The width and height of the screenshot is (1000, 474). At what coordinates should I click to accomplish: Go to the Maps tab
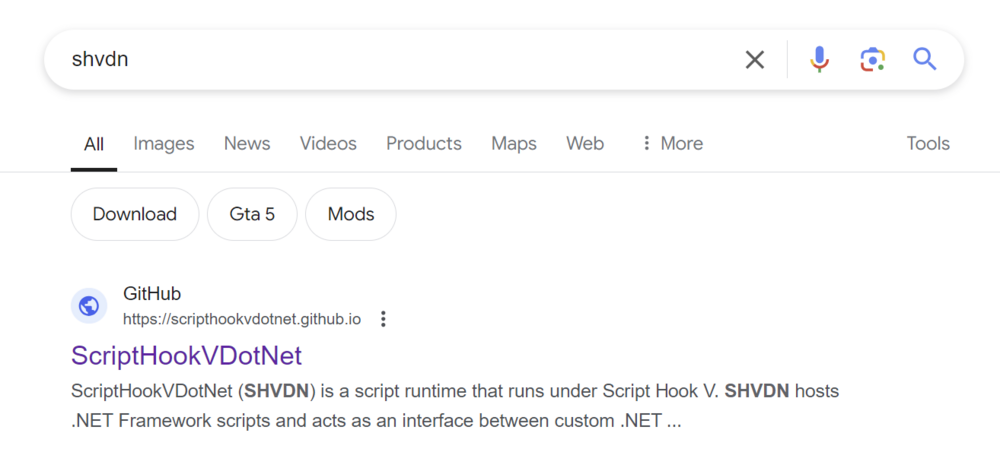[x=514, y=144]
